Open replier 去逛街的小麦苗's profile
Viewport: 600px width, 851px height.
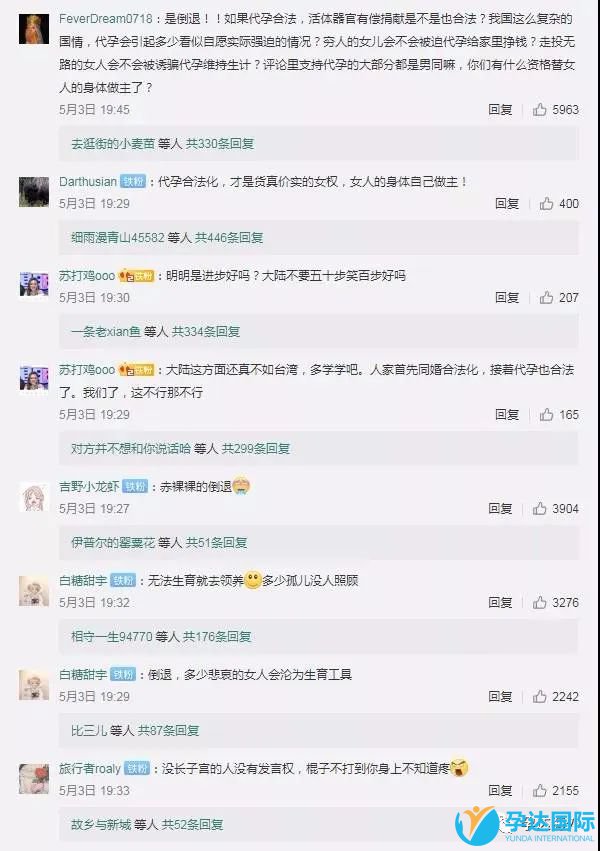[x=113, y=144]
